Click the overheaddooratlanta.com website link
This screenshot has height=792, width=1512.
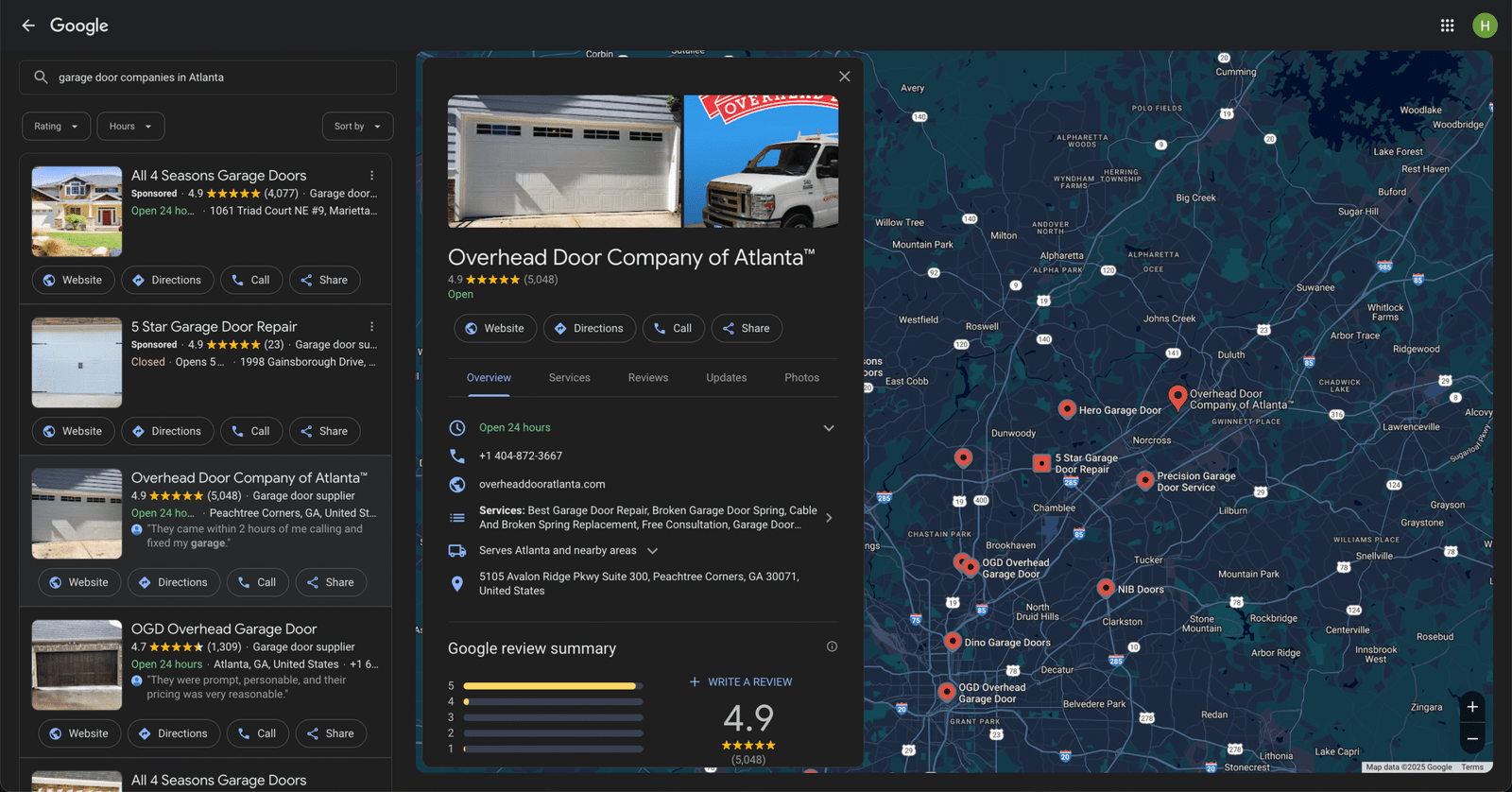click(542, 484)
